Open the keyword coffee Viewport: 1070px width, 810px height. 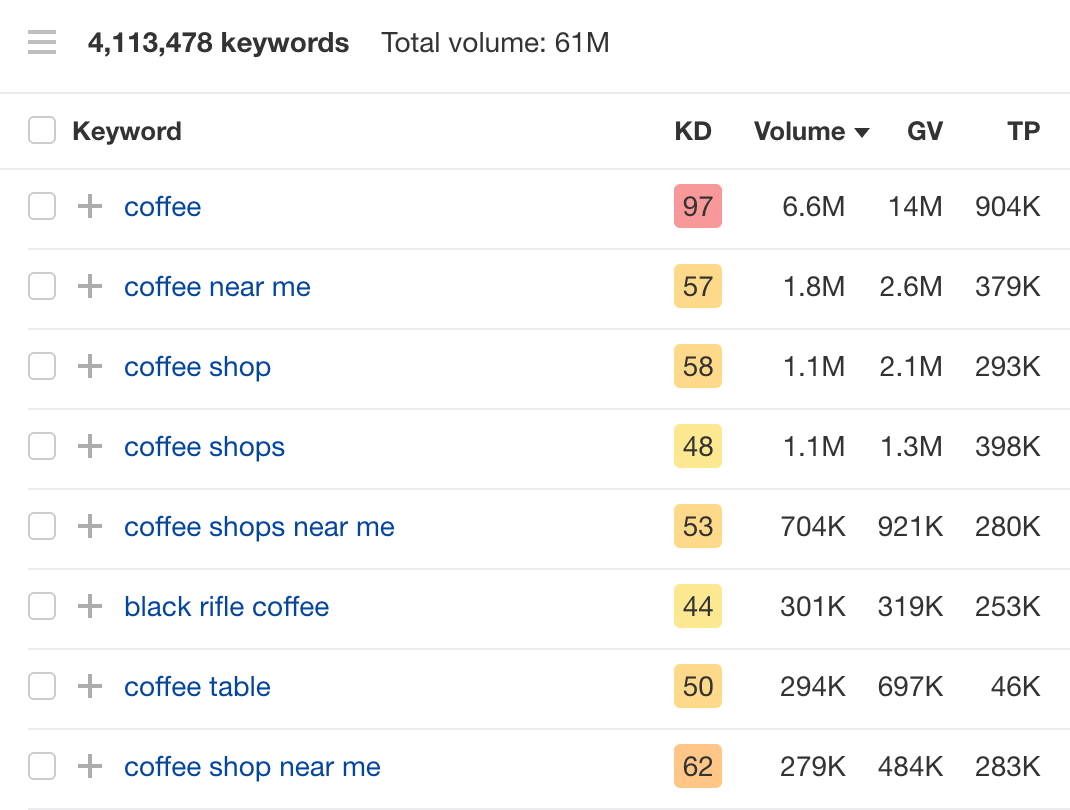[x=162, y=206]
